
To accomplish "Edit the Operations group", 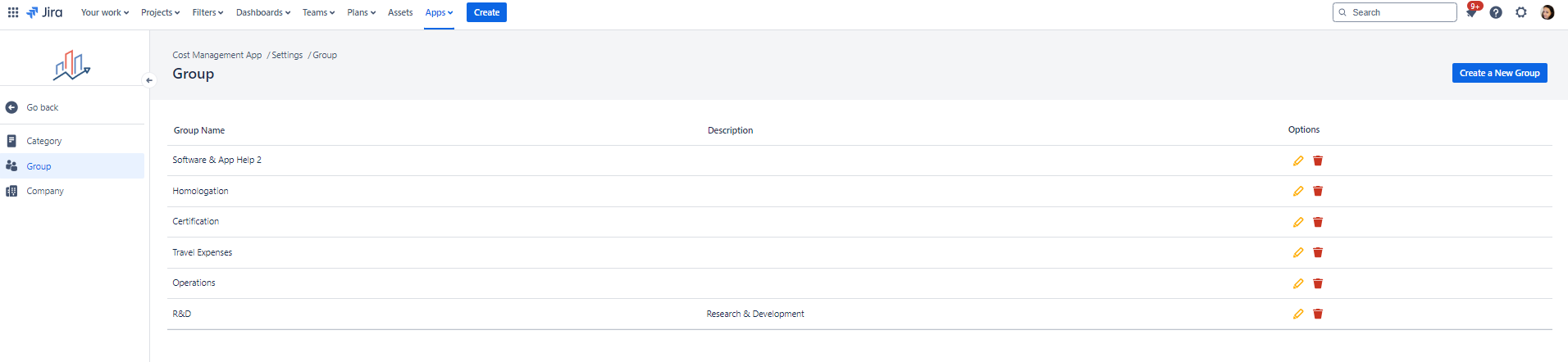I will point(1298,283).
